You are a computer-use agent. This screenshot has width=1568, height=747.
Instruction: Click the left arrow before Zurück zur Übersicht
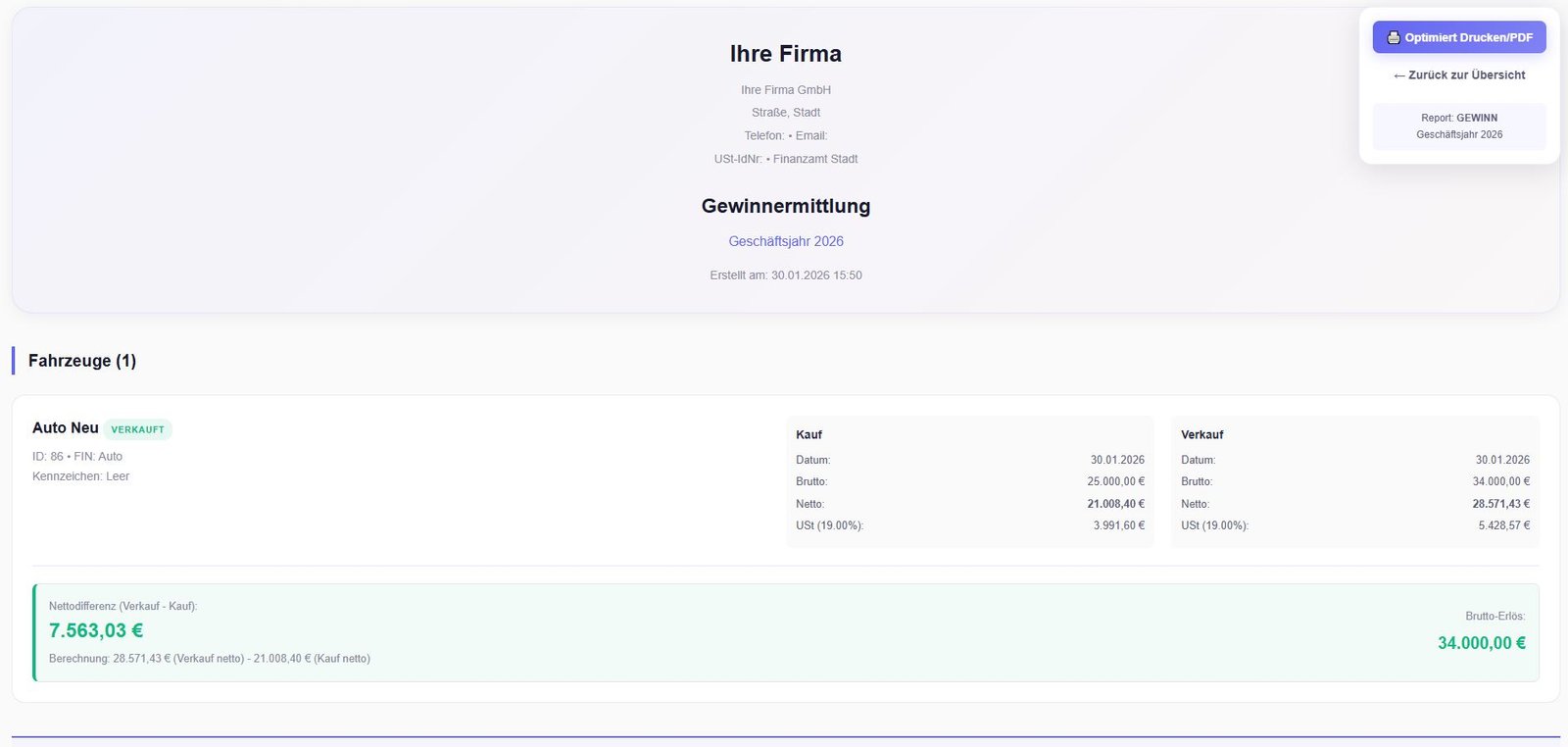[1399, 75]
